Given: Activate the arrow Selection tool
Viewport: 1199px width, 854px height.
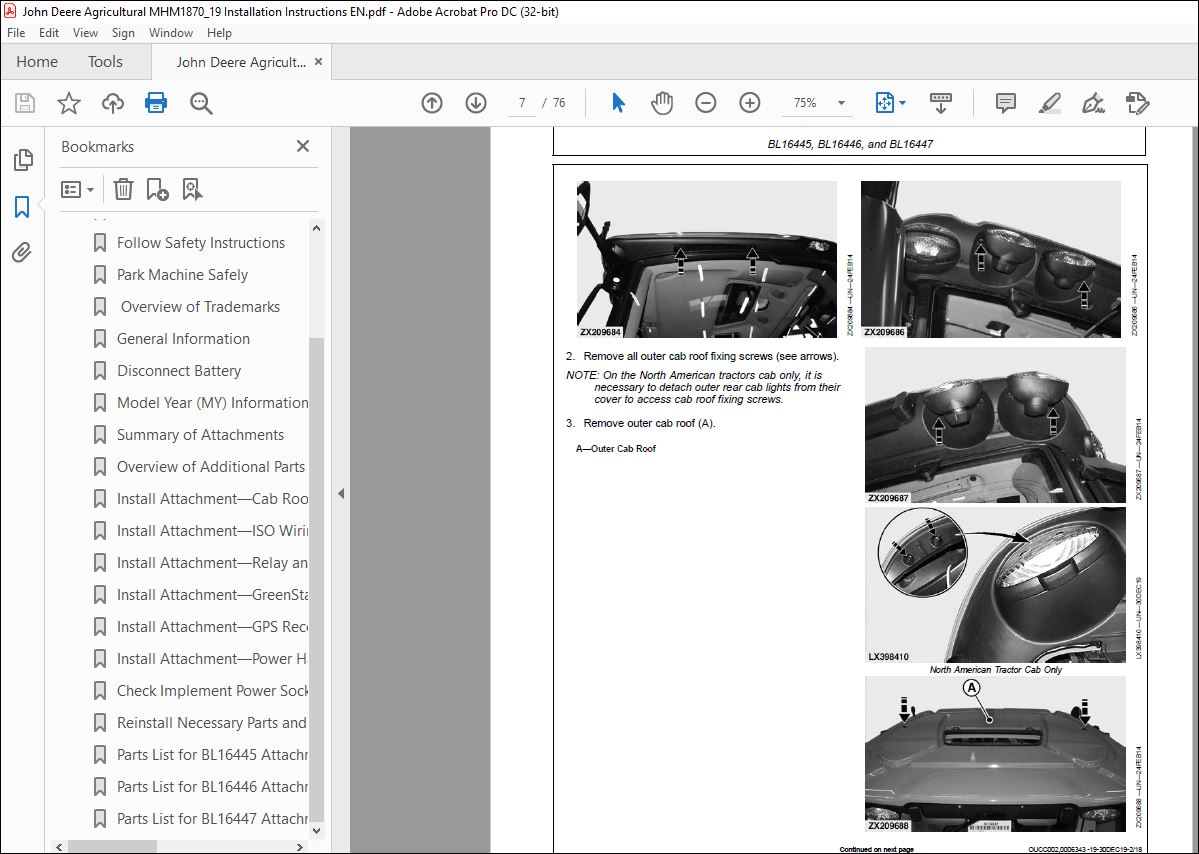Looking at the screenshot, I should [619, 102].
